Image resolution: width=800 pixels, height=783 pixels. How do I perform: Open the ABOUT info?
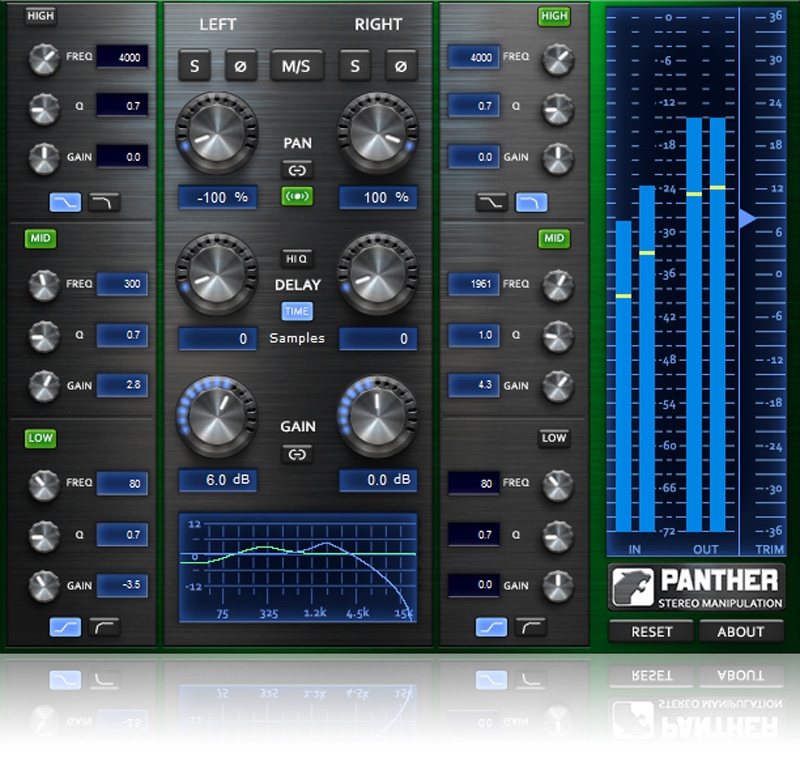pyautogui.click(x=740, y=632)
